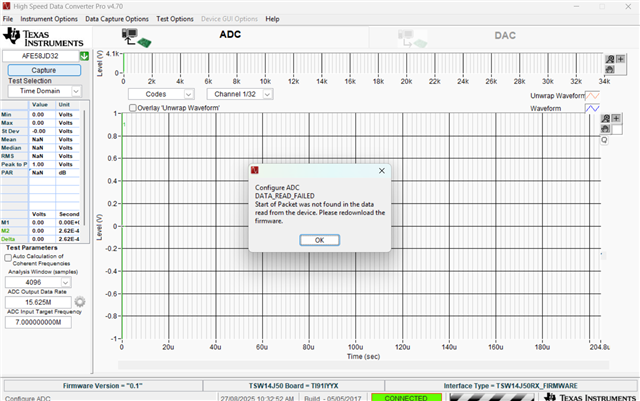
Task: Open the File menu
Action: pyautogui.click(x=8, y=19)
